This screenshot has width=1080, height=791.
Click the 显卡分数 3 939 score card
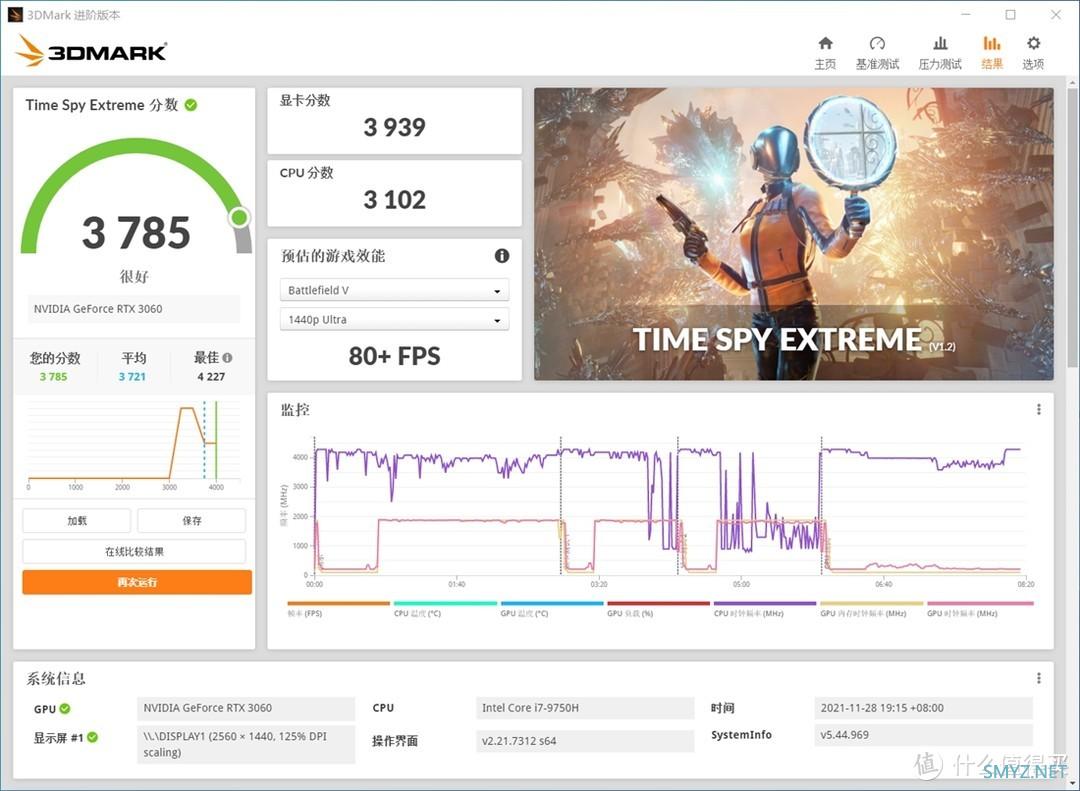394,121
